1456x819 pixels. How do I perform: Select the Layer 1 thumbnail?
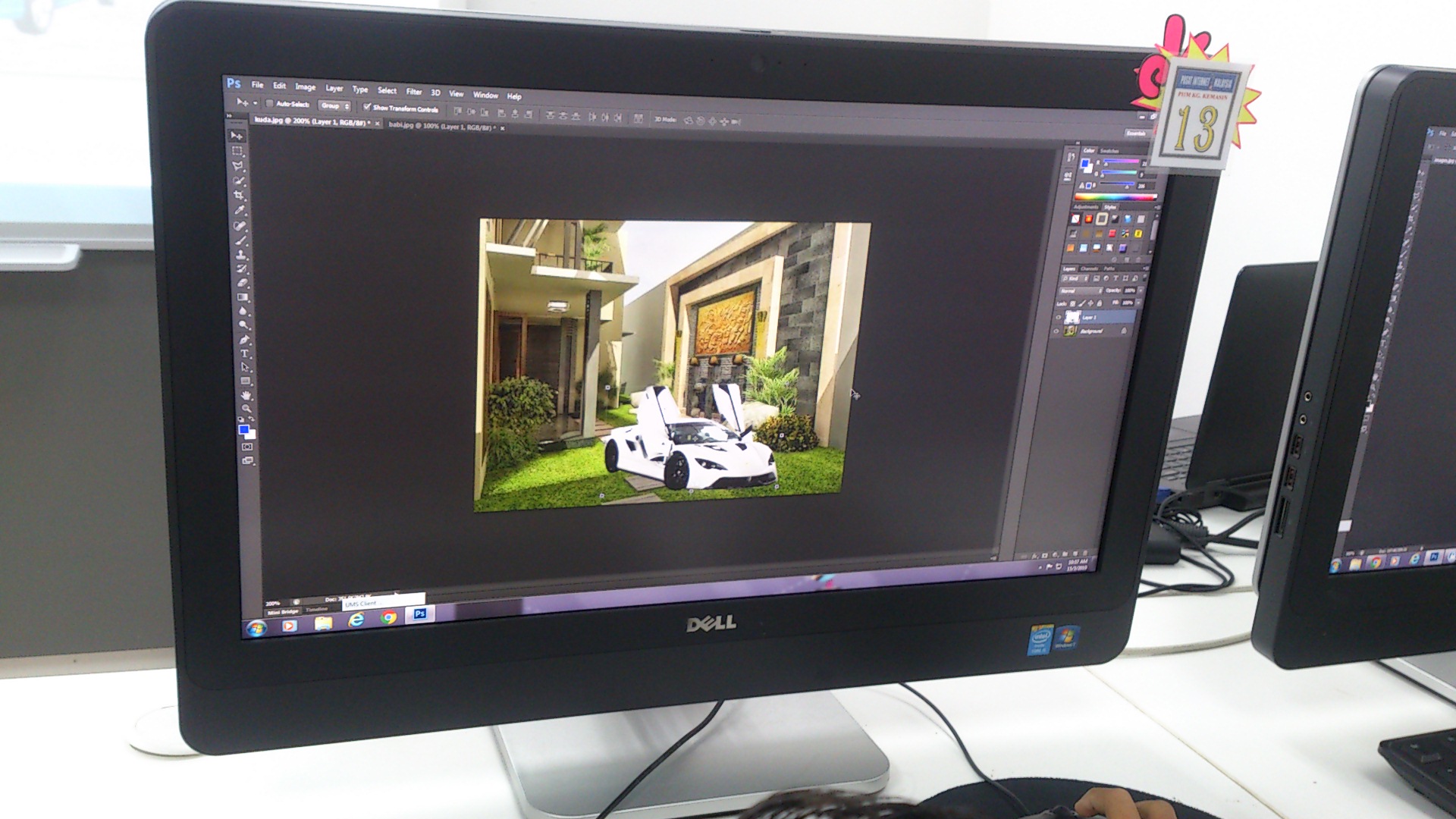[1072, 317]
